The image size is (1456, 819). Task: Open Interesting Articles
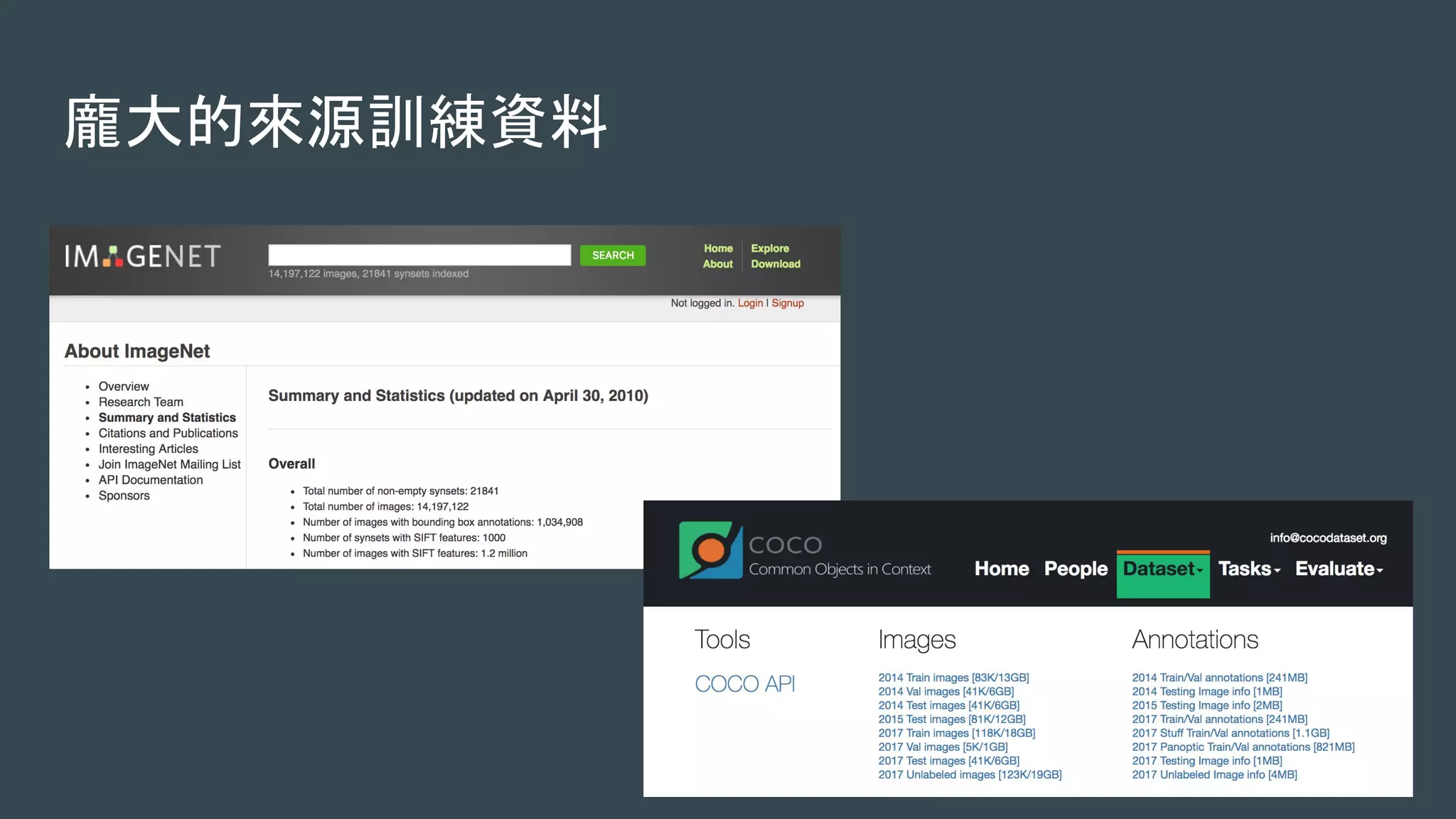point(149,449)
